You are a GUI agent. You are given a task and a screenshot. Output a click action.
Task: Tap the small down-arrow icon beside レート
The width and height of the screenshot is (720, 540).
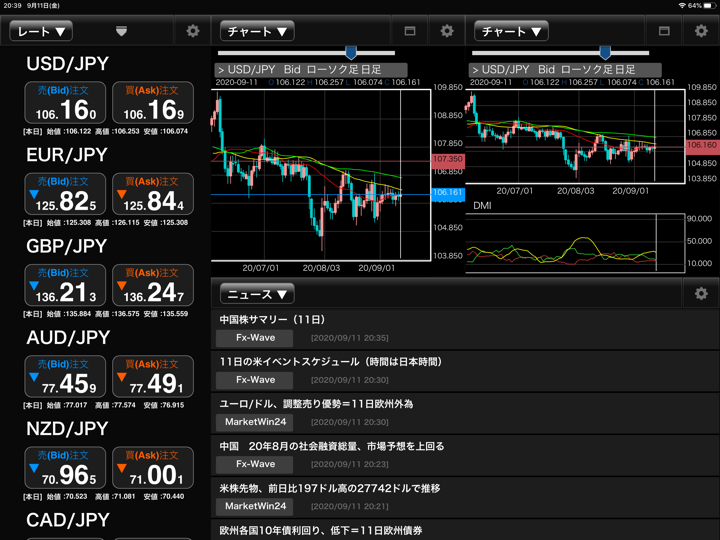click(121, 31)
